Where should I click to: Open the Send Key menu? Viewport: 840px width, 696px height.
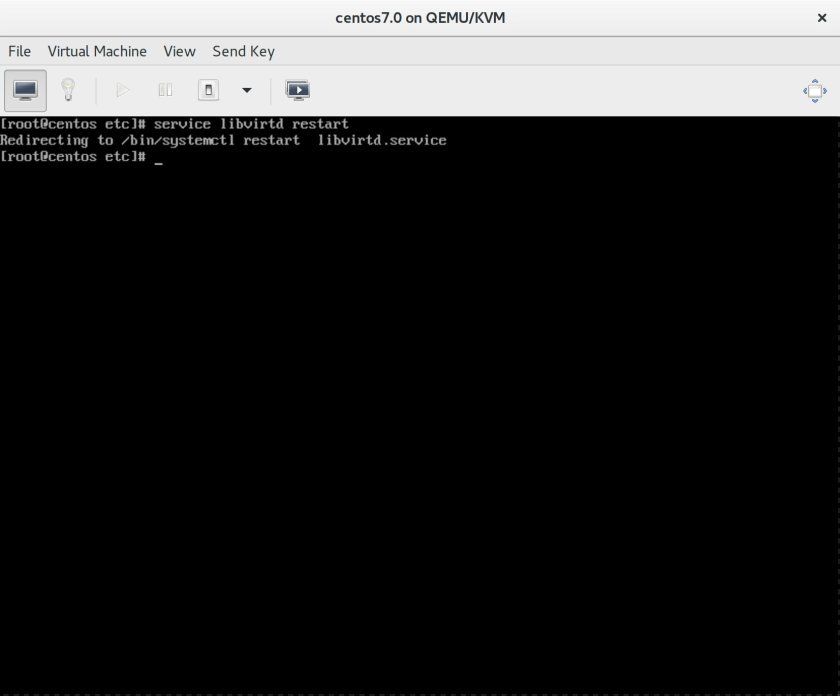(x=243, y=51)
